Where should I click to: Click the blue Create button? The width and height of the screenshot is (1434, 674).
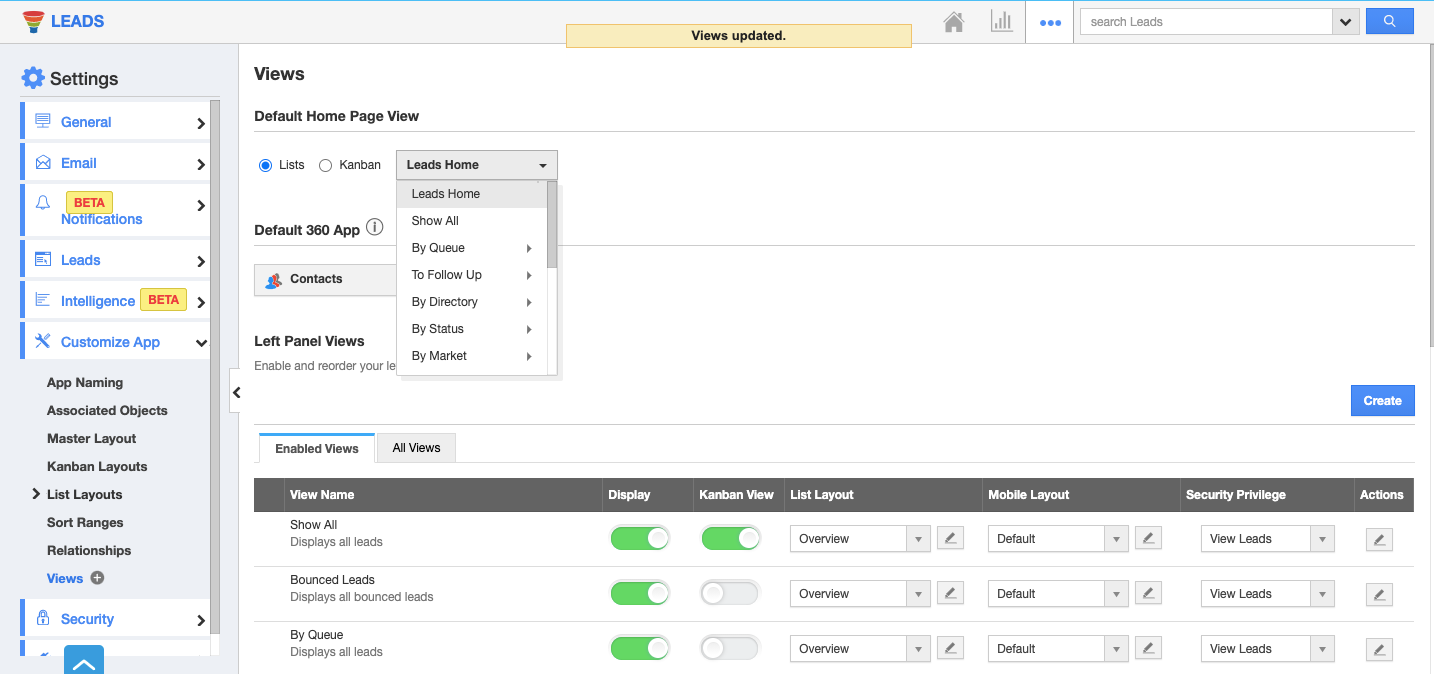point(1382,401)
